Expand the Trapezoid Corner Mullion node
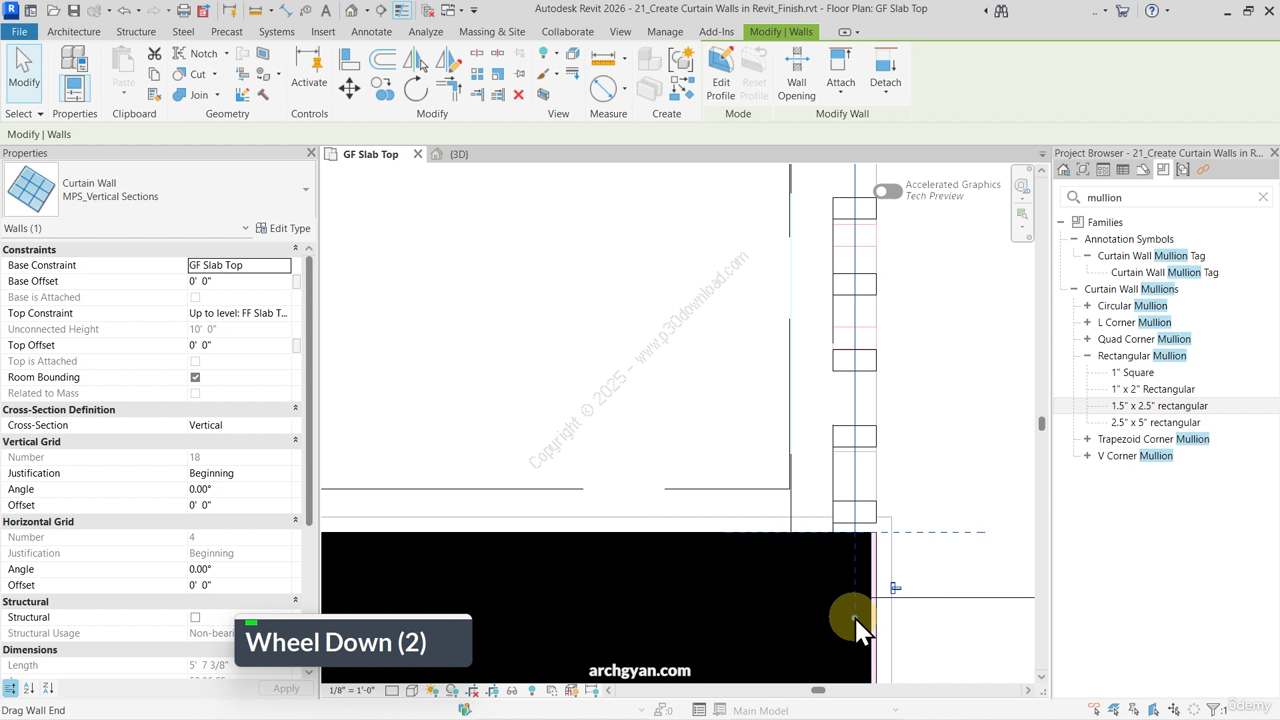Viewport: 1280px width, 720px height. click(1088, 439)
